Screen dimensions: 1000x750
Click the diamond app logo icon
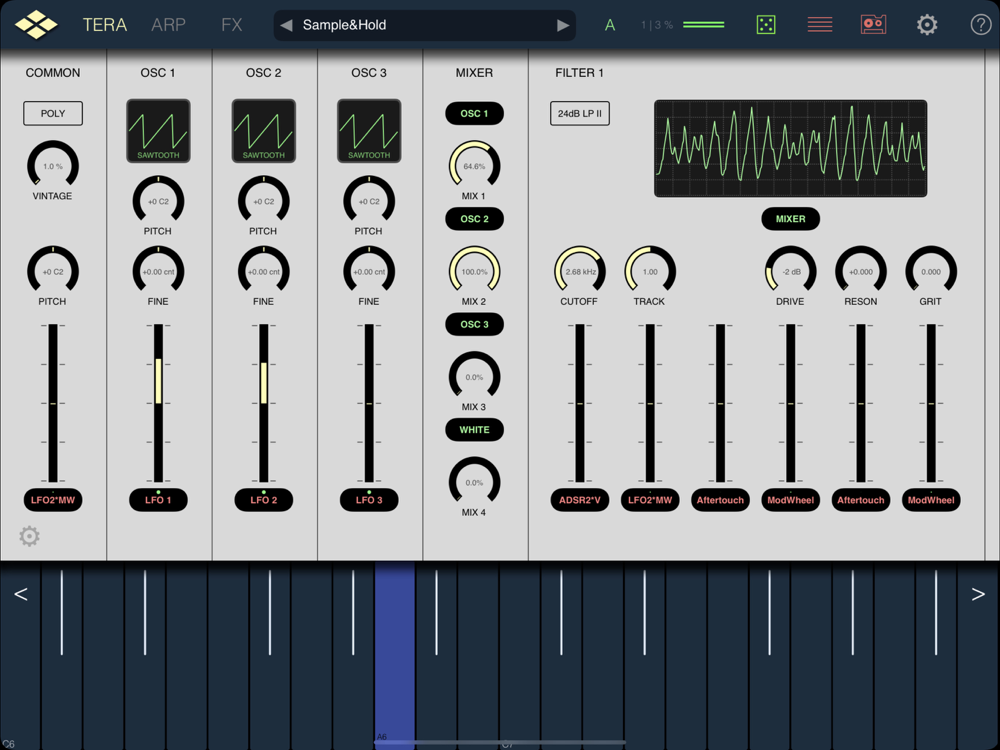36,25
